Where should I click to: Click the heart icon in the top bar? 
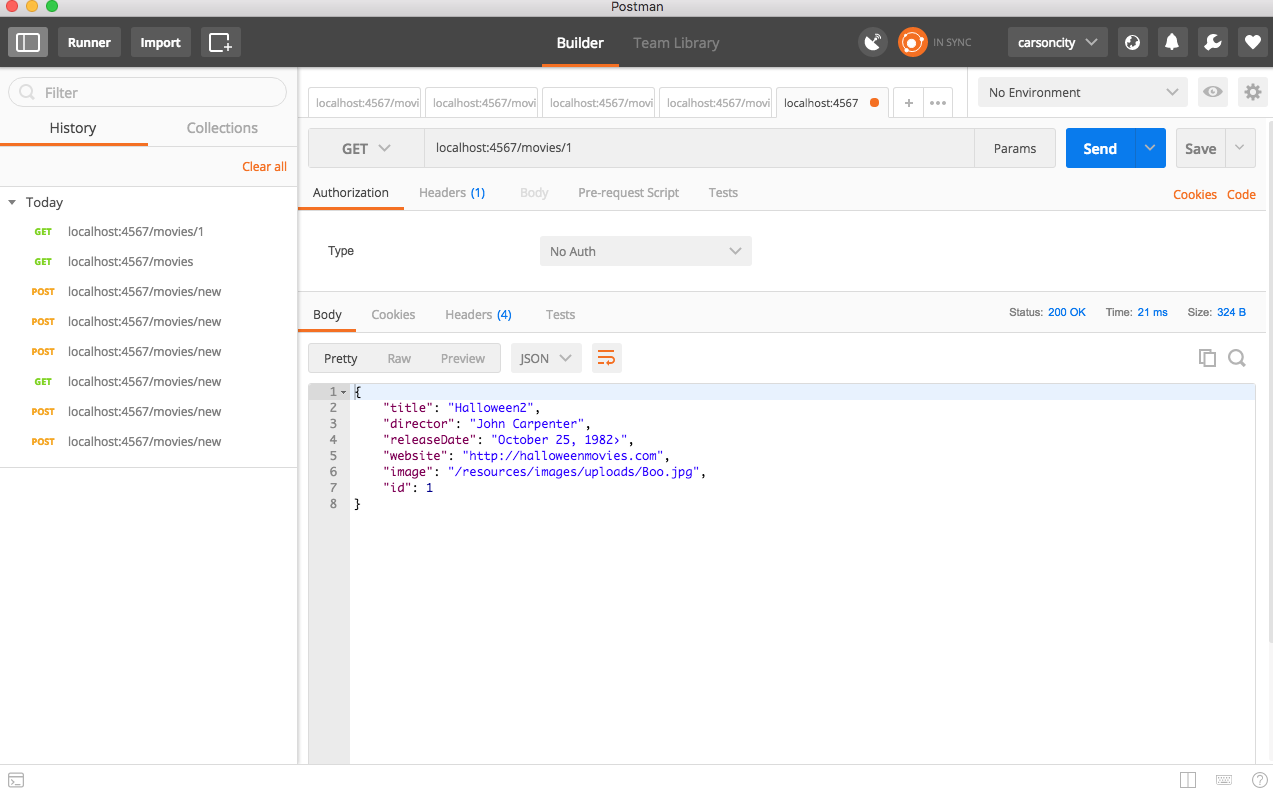[1251, 42]
